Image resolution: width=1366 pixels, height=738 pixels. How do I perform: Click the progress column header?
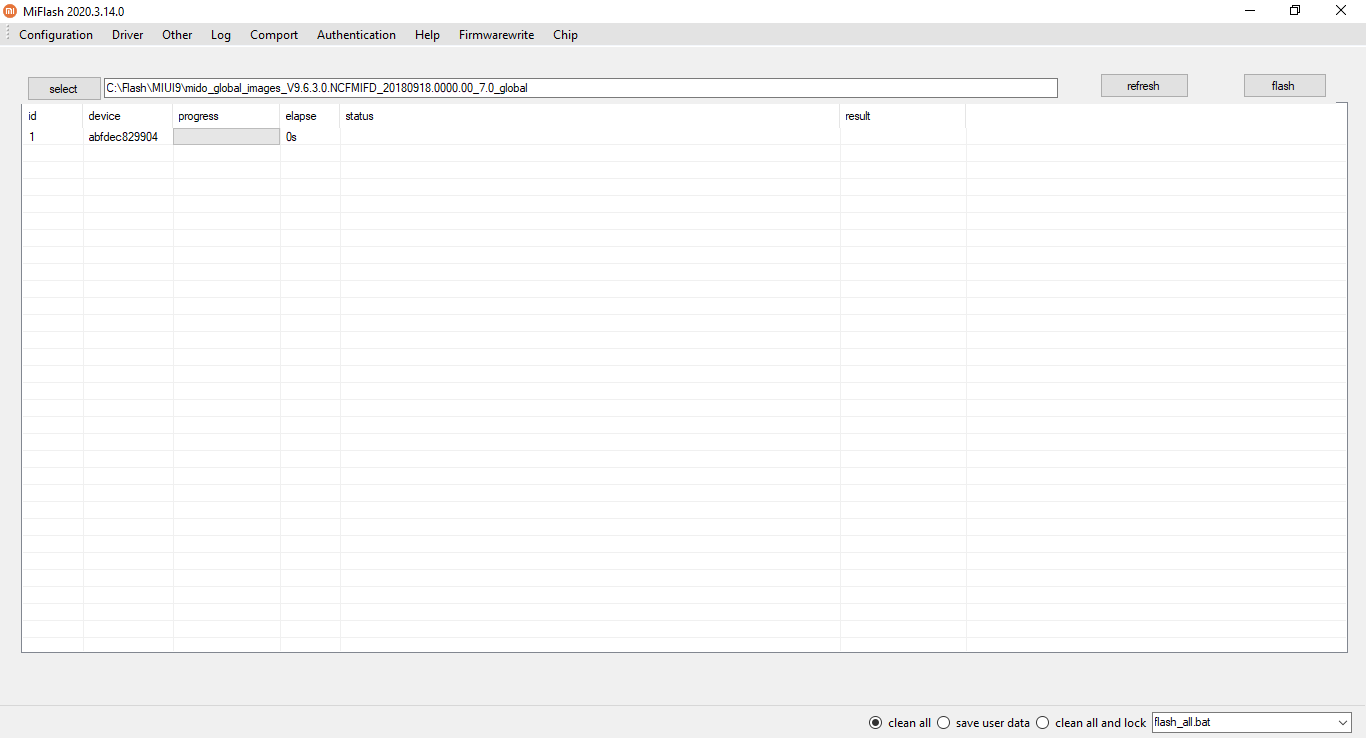pyautogui.click(x=226, y=116)
